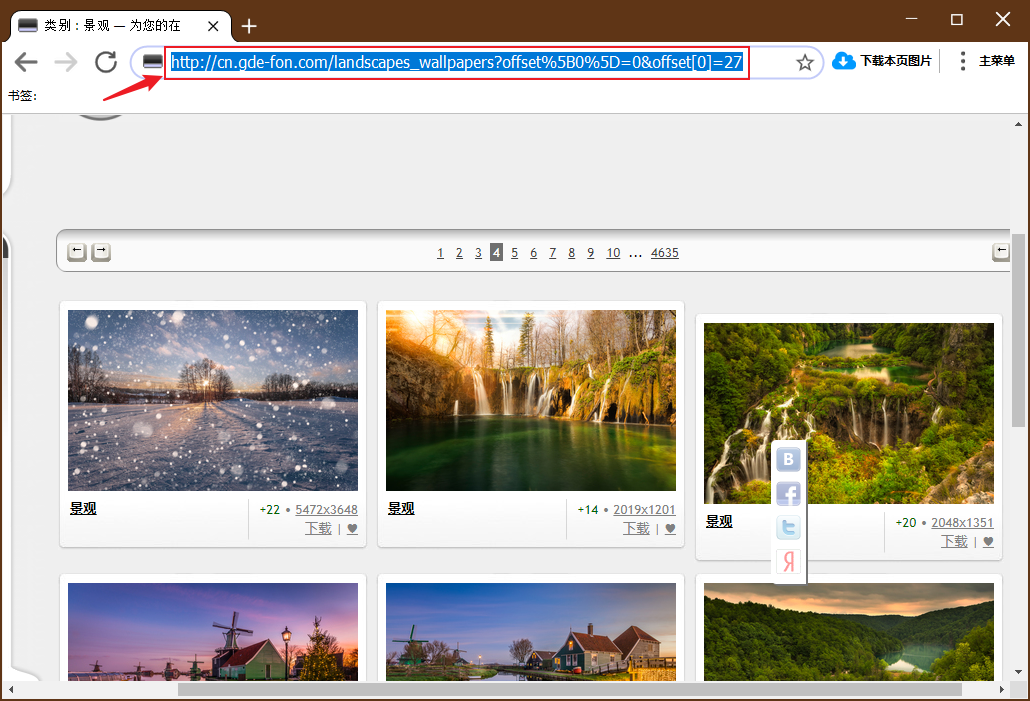Share via the VK icon
The image size is (1030, 701).
coord(788,459)
